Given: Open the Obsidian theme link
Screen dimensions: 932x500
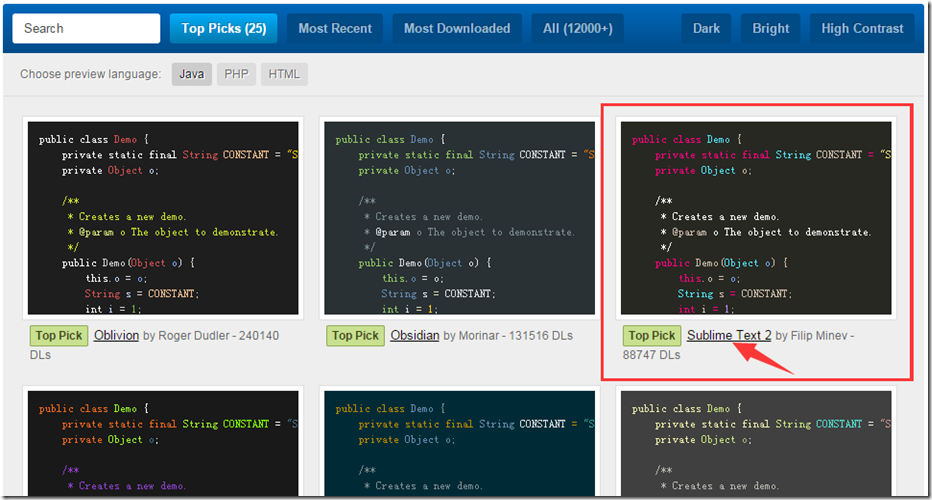Looking at the screenshot, I should point(415,335).
